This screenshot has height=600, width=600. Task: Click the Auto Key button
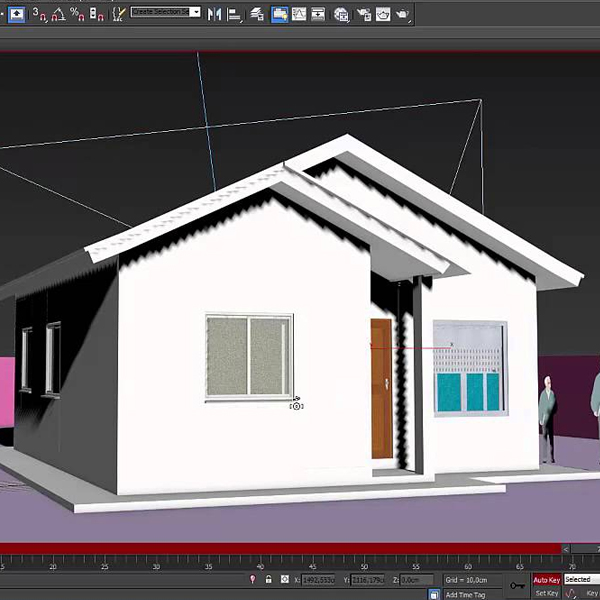point(546,579)
